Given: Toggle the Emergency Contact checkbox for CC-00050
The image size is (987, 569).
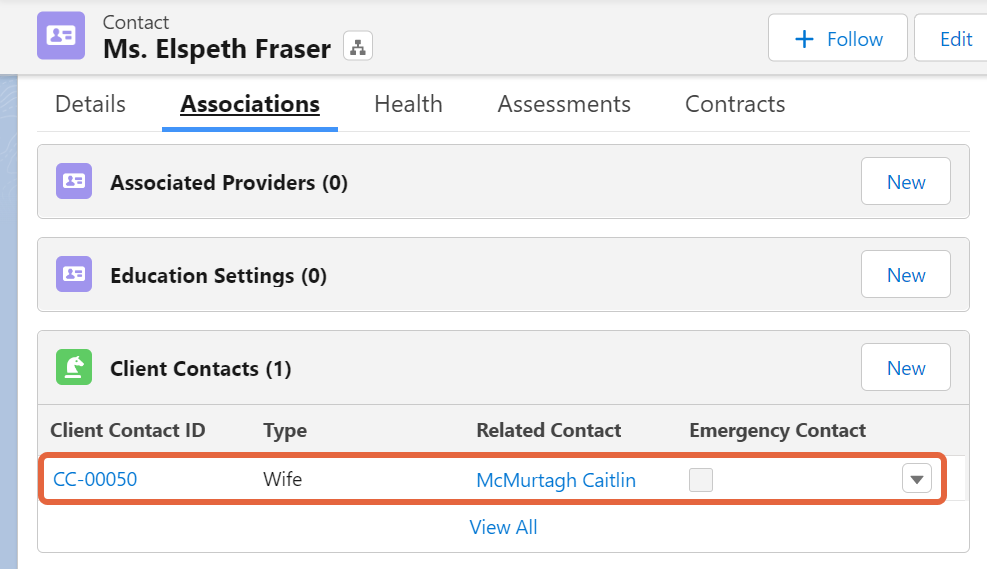Looking at the screenshot, I should [701, 480].
